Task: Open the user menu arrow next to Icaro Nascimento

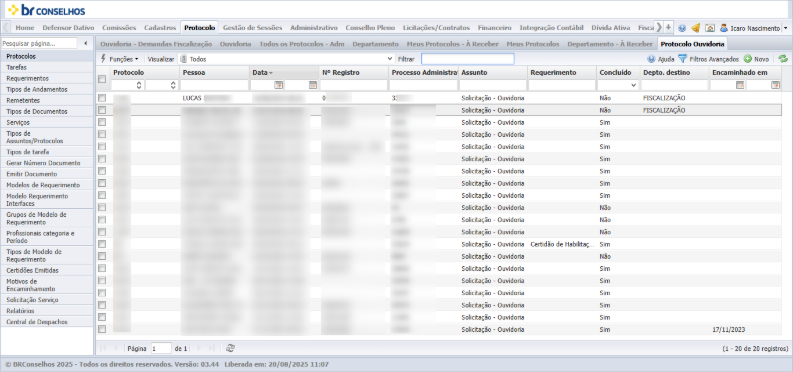Action: click(x=785, y=28)
